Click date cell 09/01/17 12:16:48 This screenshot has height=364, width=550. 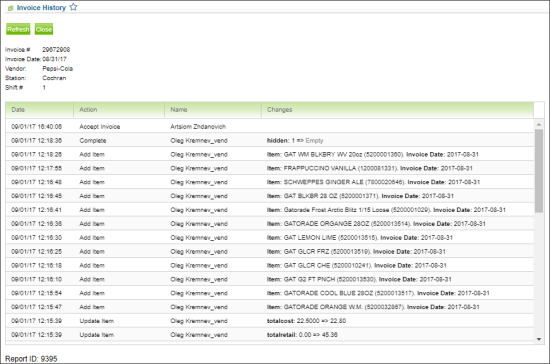click(36, 182)
